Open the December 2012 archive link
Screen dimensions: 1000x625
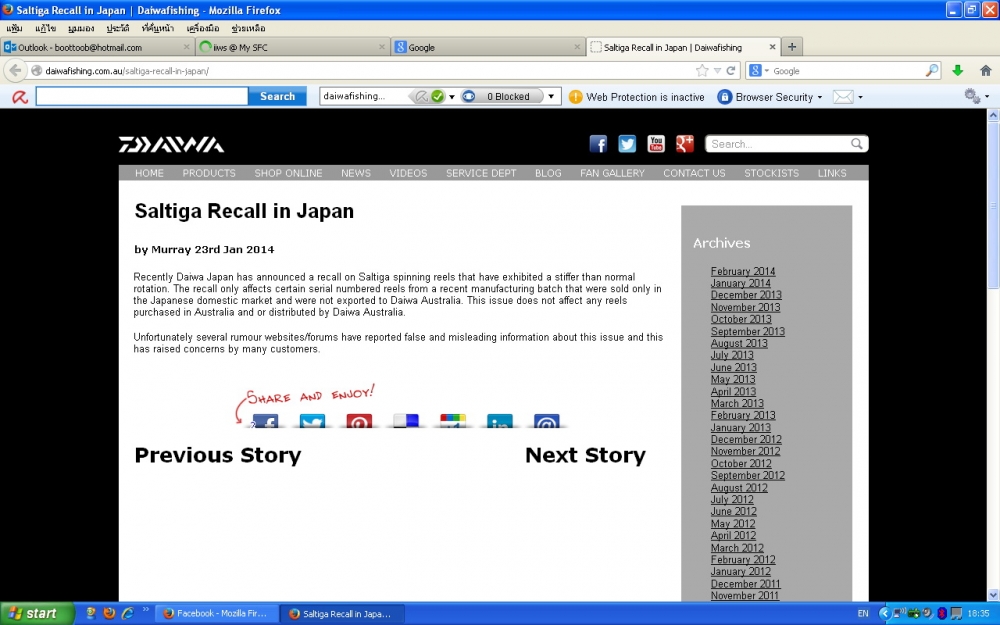[x=746, y=439]
